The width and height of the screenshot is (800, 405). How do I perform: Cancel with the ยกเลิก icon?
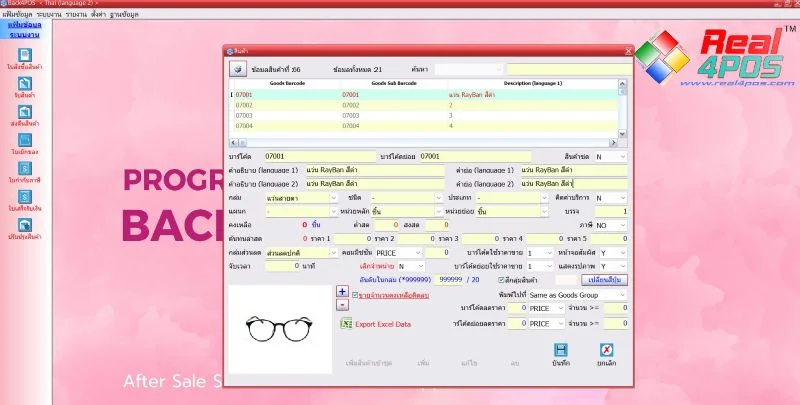click(606, 349)
